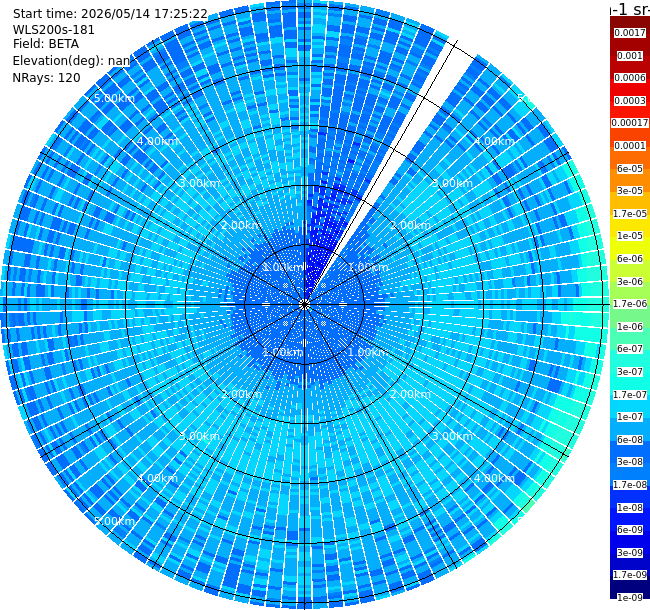The height and width of the screenshot is (610, 650).
Task: Click the Elevation(deg): nan text
Action: tap(71, 61)
